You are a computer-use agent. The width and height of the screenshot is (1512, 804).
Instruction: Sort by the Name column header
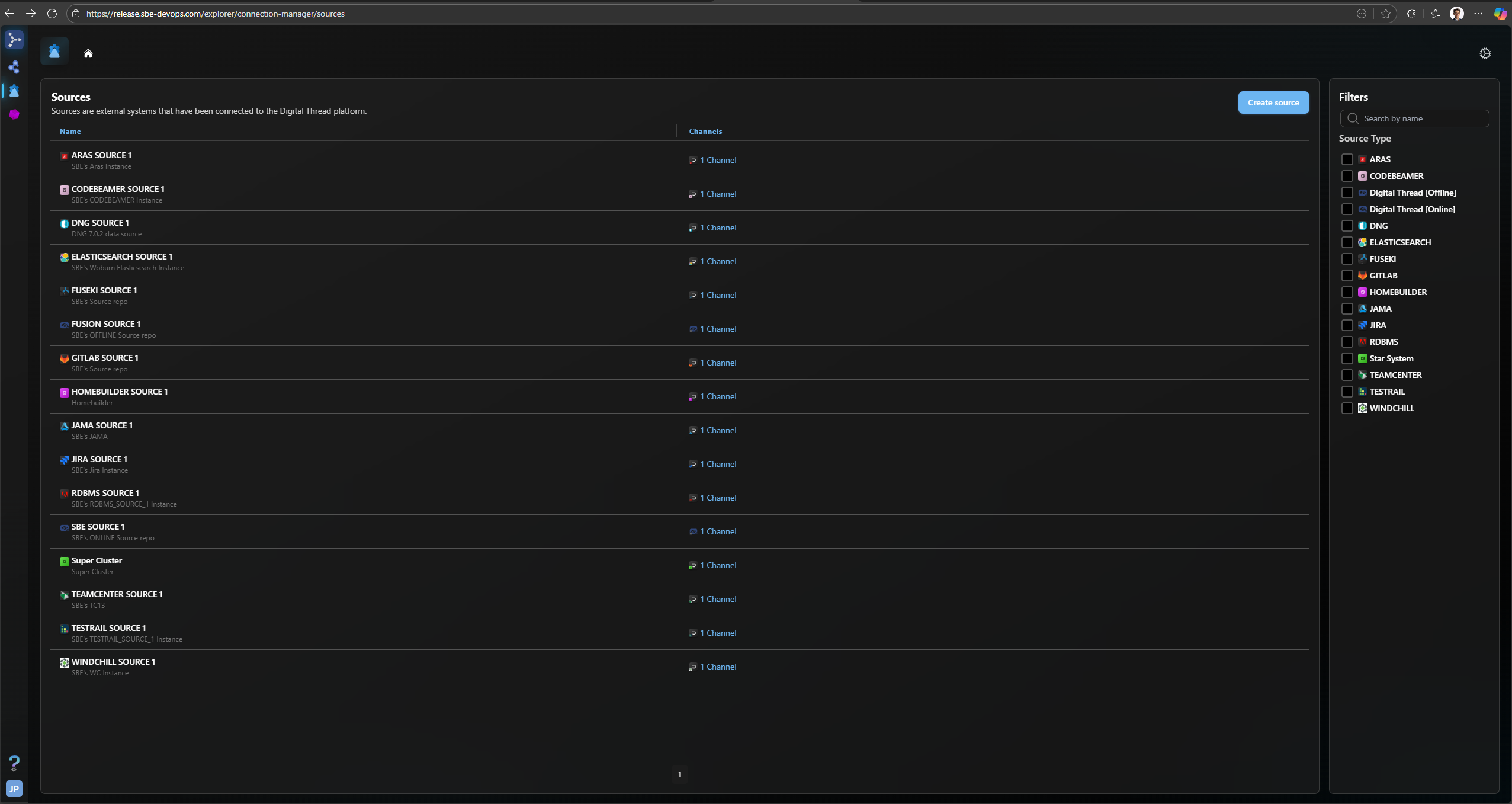tap(70, 132)
